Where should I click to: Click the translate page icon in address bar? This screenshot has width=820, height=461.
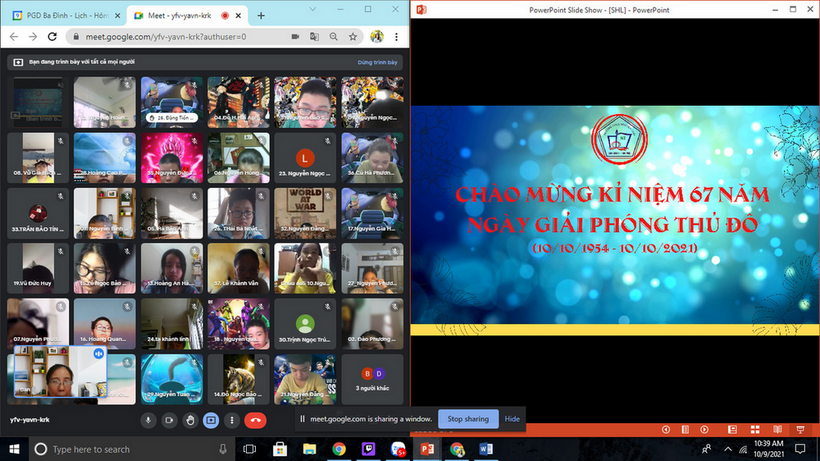click(x=315, y=37)
